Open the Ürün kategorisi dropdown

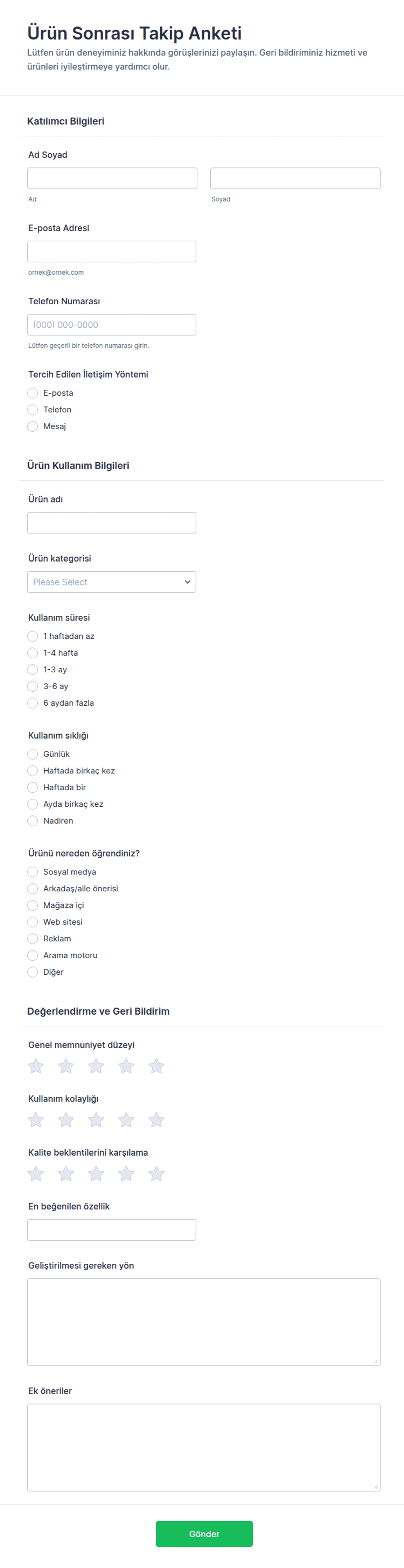[x=112, y=582]
